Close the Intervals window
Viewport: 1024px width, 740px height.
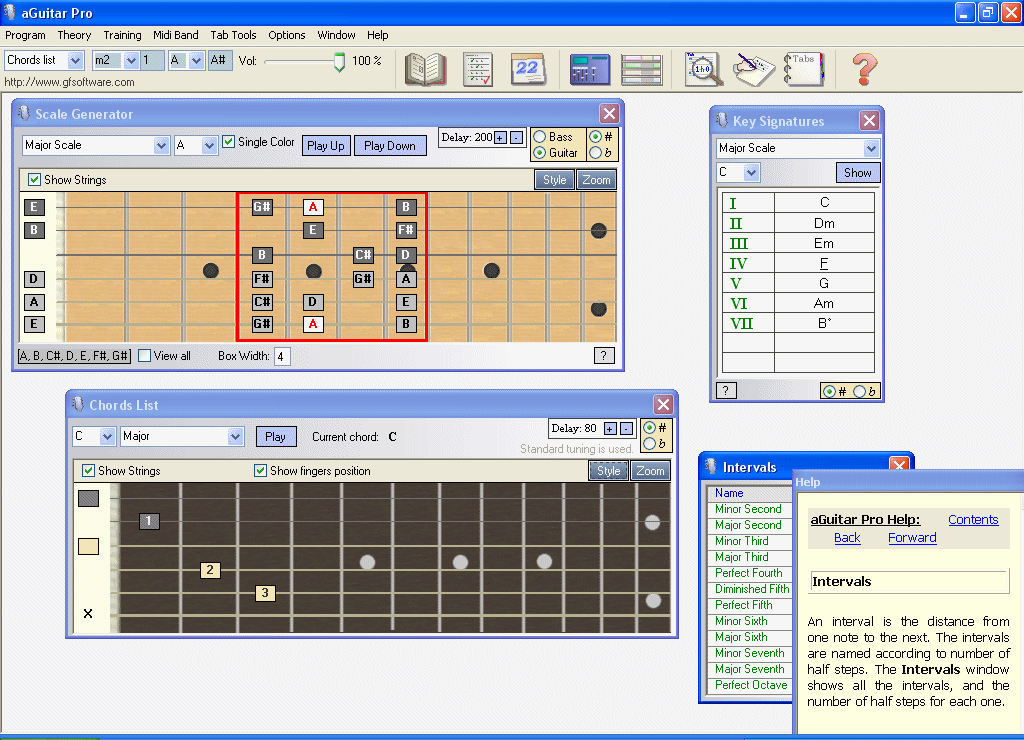click(x=899, y=464)
